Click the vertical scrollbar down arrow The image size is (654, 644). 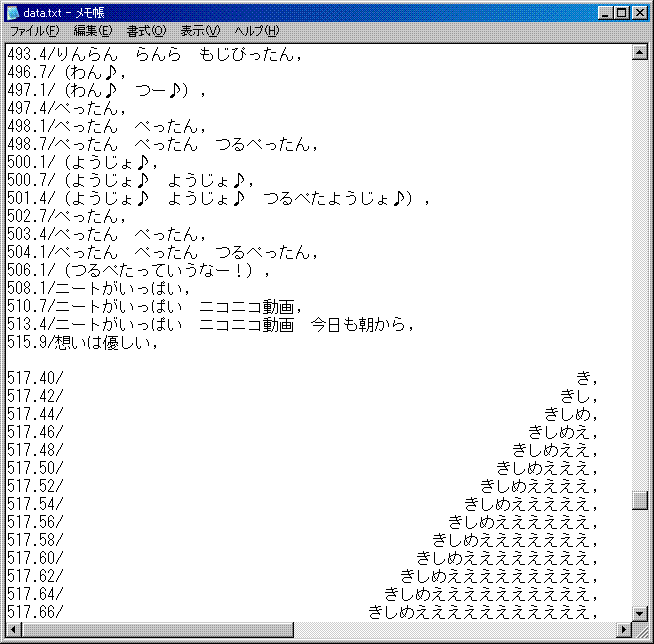point(640,612)
